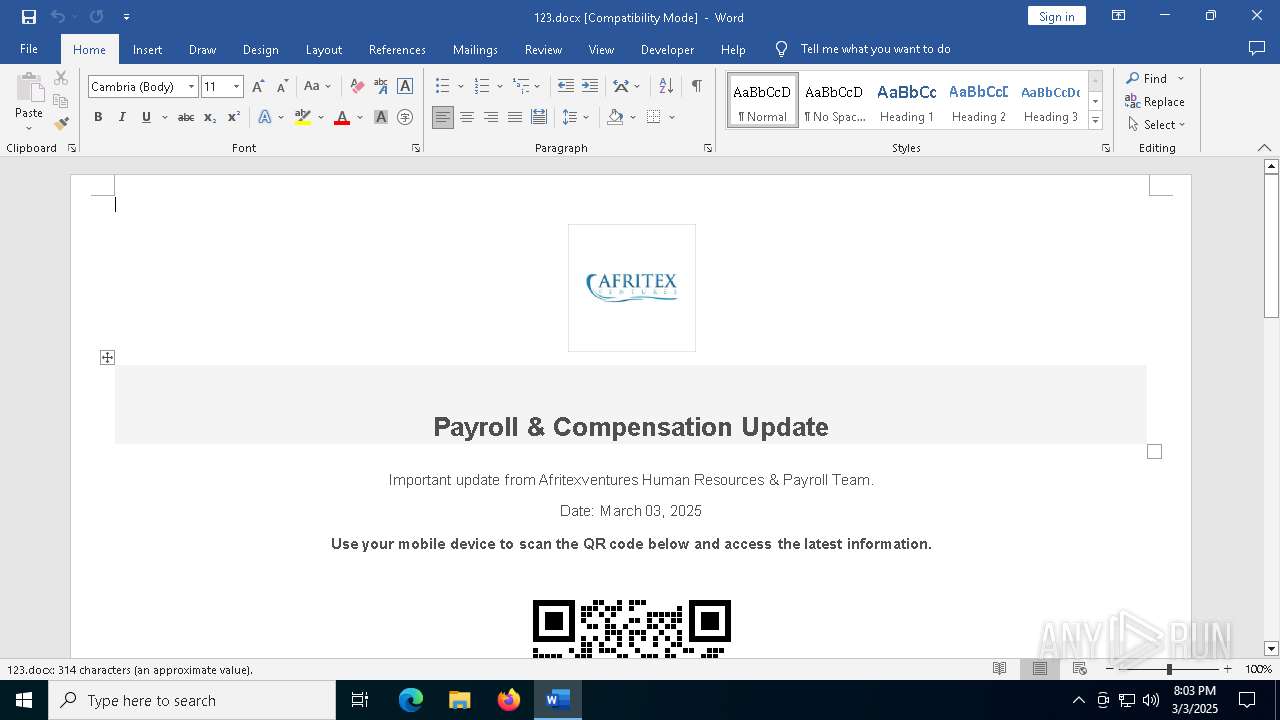
Task: Increase paragraph indent
Action: (x=590, y=87)
